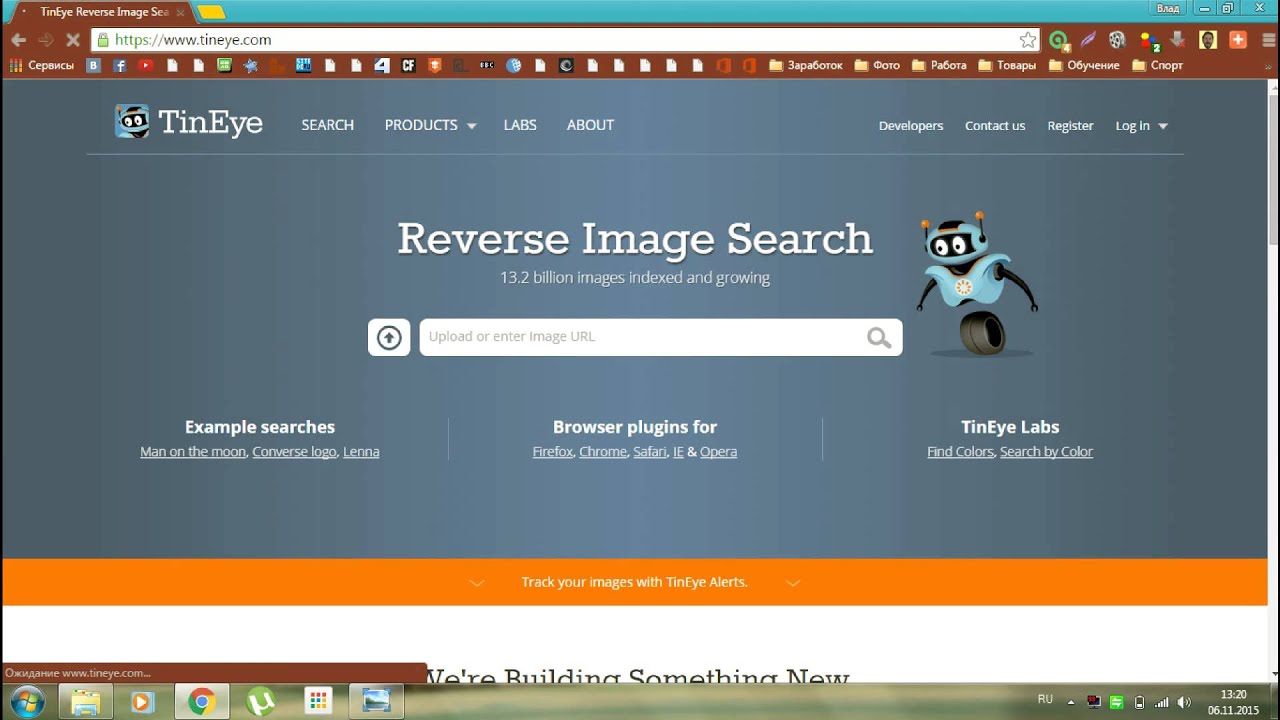Click the TinEye robot logo in header
1280x720 pixels.
tap(132, 122)
